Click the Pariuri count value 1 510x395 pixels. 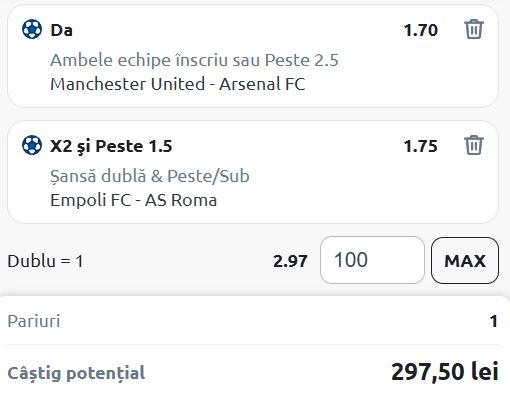(494, 321)
